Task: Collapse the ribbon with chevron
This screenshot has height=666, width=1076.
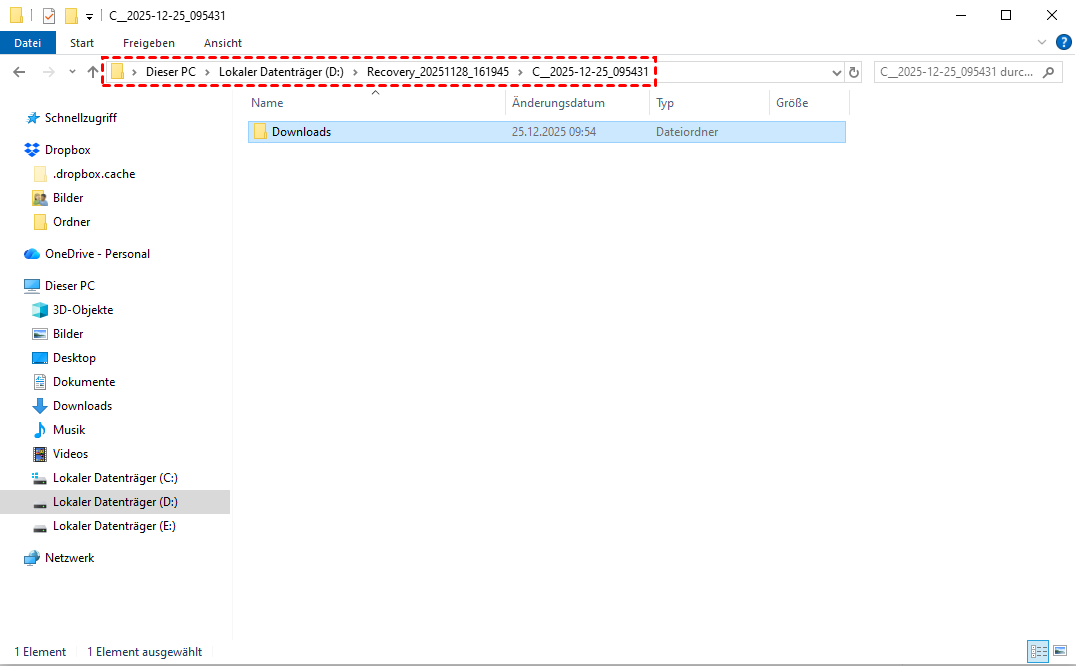Action: click(1042, 42)
